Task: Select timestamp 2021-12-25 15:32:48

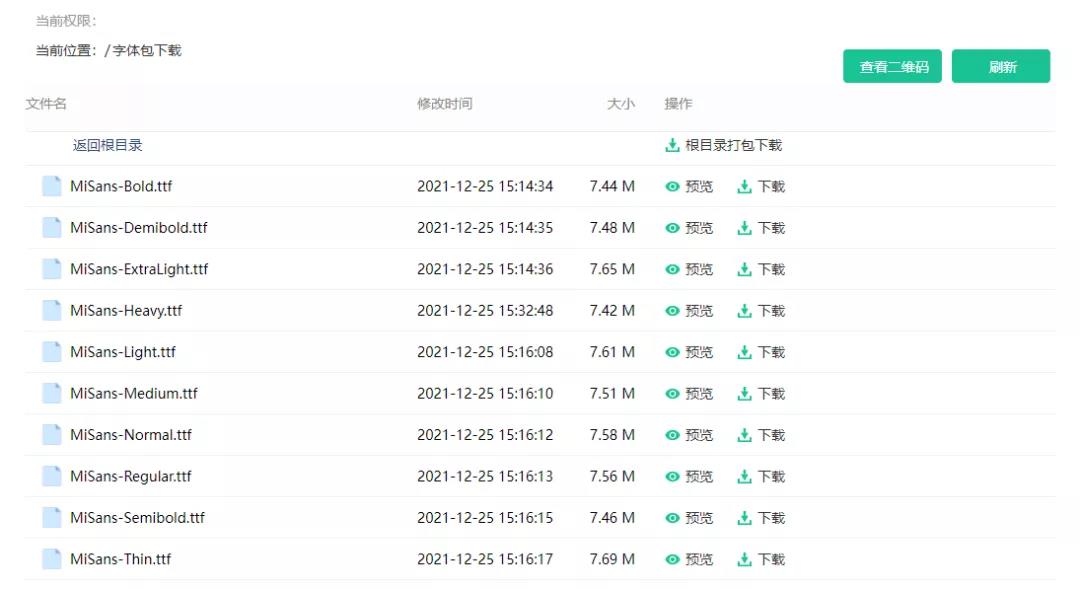Action: tap(485, 311)
